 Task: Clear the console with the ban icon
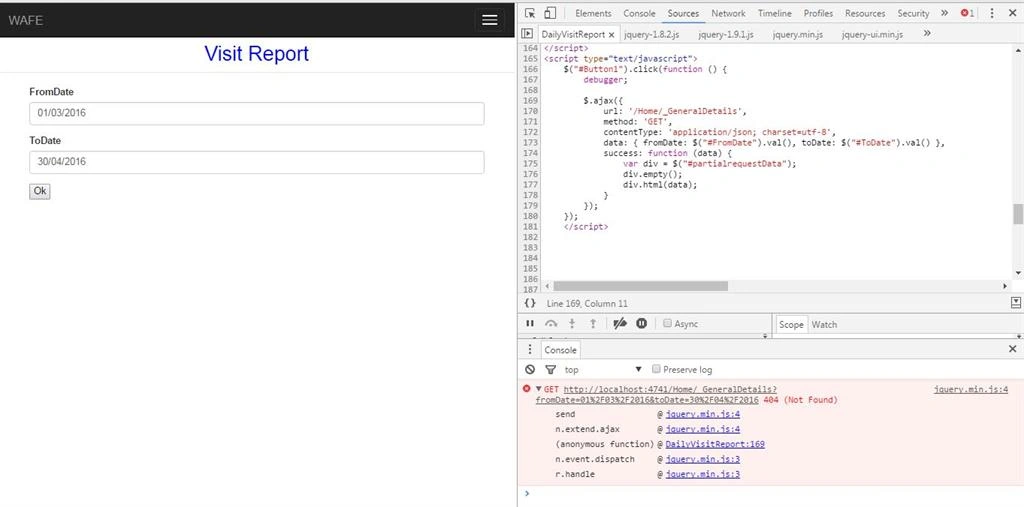pyautogui.click(x=530, y=369)
